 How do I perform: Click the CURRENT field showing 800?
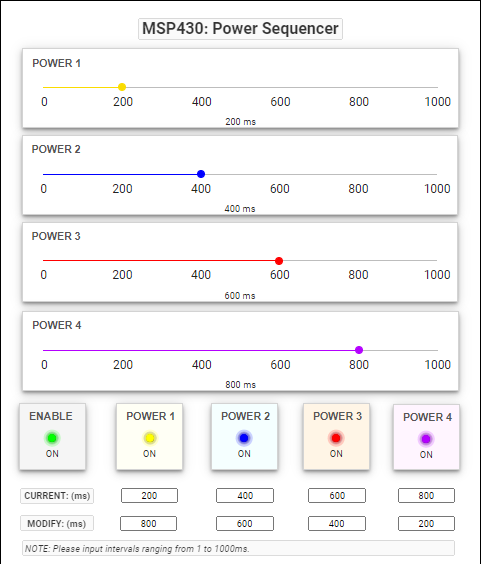[x=426, y=496]
